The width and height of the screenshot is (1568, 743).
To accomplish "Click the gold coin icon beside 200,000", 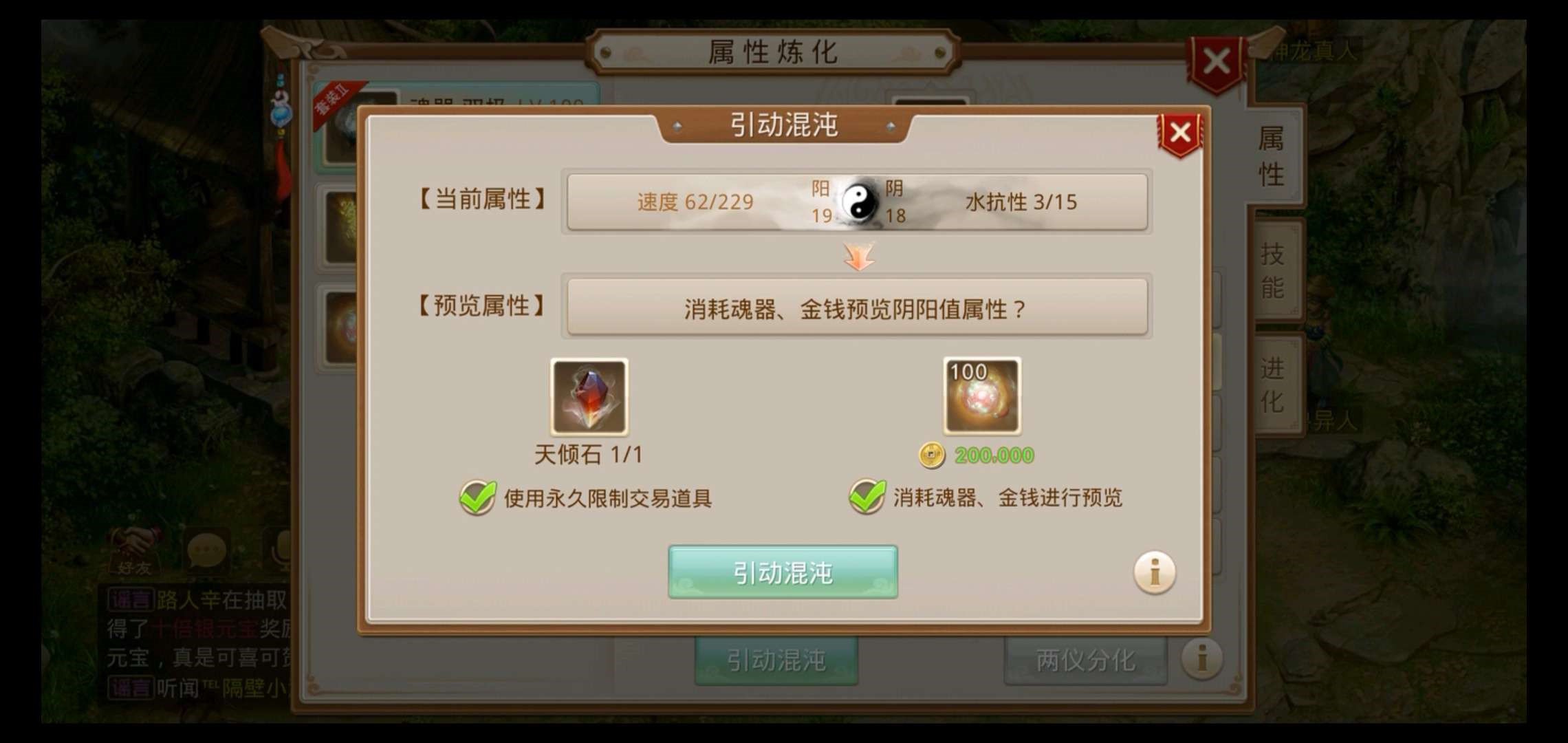I will click(932, 455).
